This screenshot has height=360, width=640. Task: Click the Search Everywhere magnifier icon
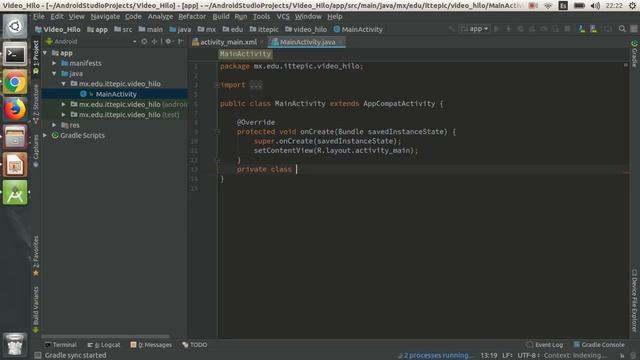[622, 29]
